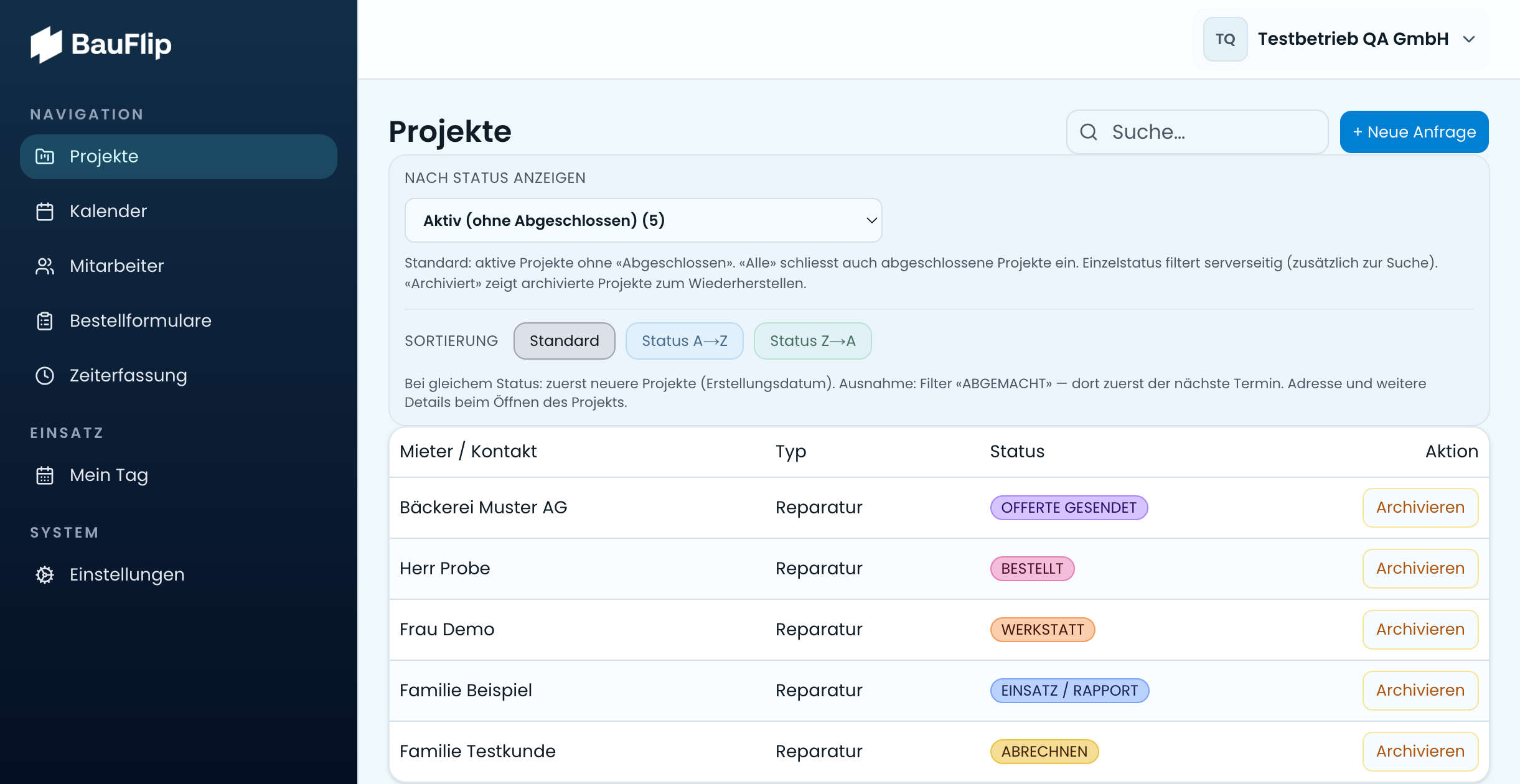Select Mein Tag under Einsatz
The width and height of the screenshot is (1520, 784).
point(179,475)
